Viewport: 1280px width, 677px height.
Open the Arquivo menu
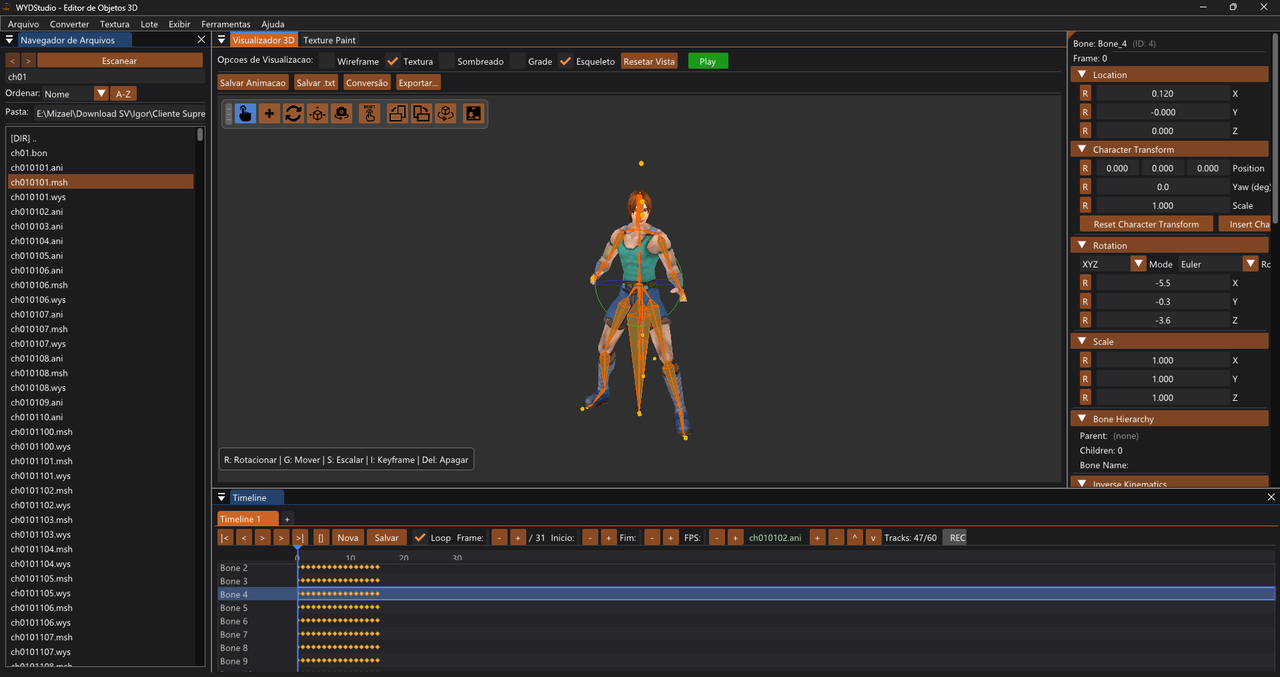[23, 24]
